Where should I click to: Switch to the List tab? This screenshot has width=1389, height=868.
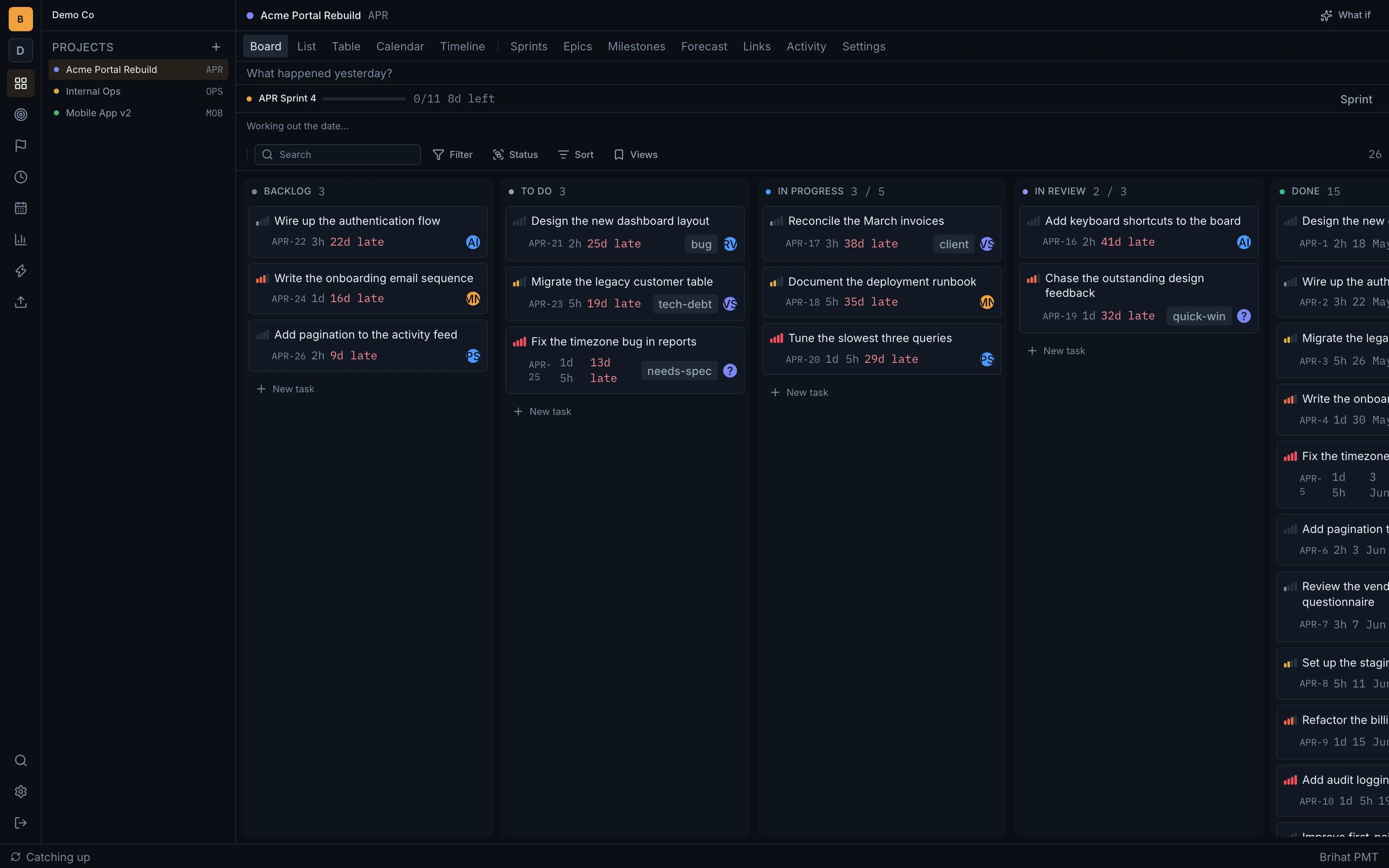pyautogui.click(x=306, y=46)
